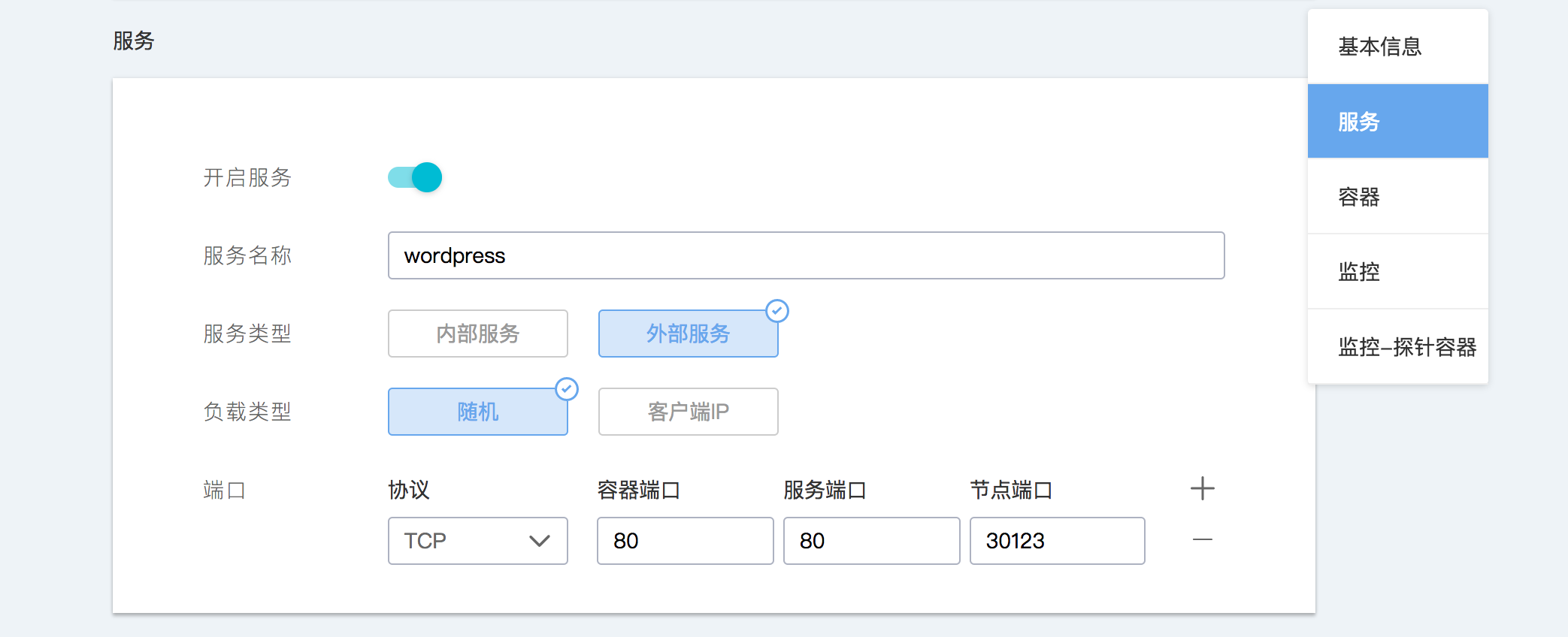
Task: Click the 负载类型 label
Action: coord(247,412)
